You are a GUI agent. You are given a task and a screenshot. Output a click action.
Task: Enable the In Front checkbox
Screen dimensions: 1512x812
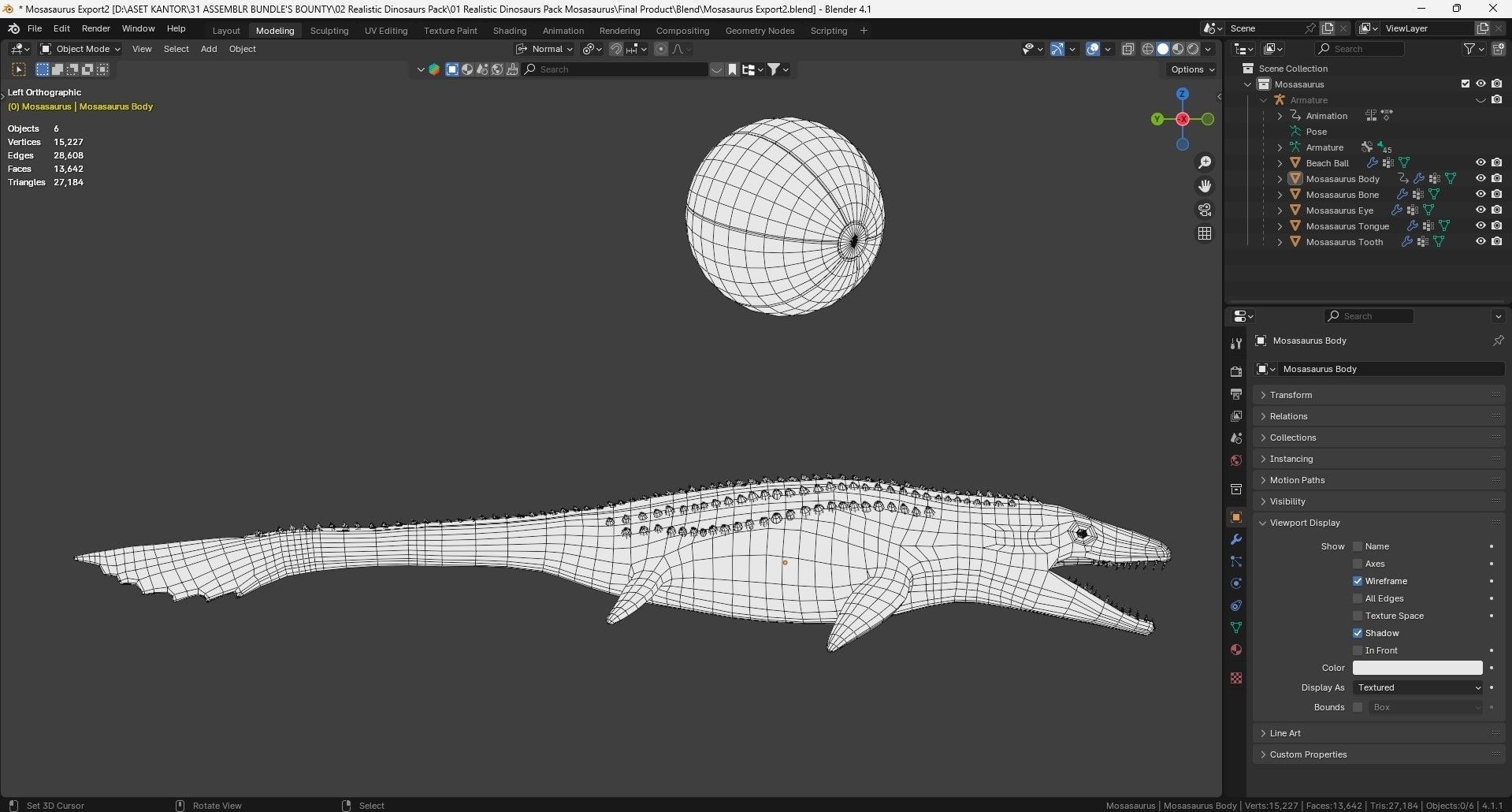click(1358, 650)
